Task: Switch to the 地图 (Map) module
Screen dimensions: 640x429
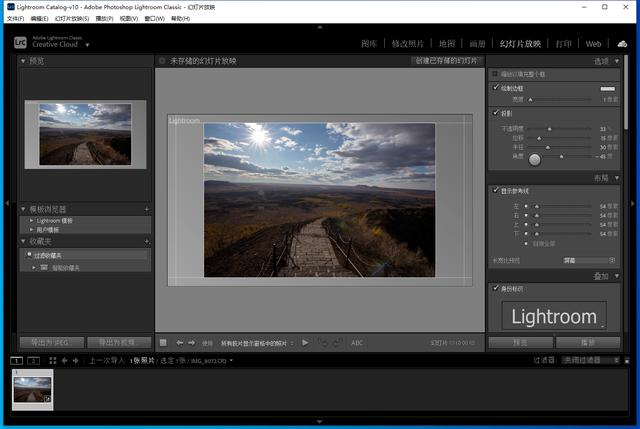Action: coord(447,44)
